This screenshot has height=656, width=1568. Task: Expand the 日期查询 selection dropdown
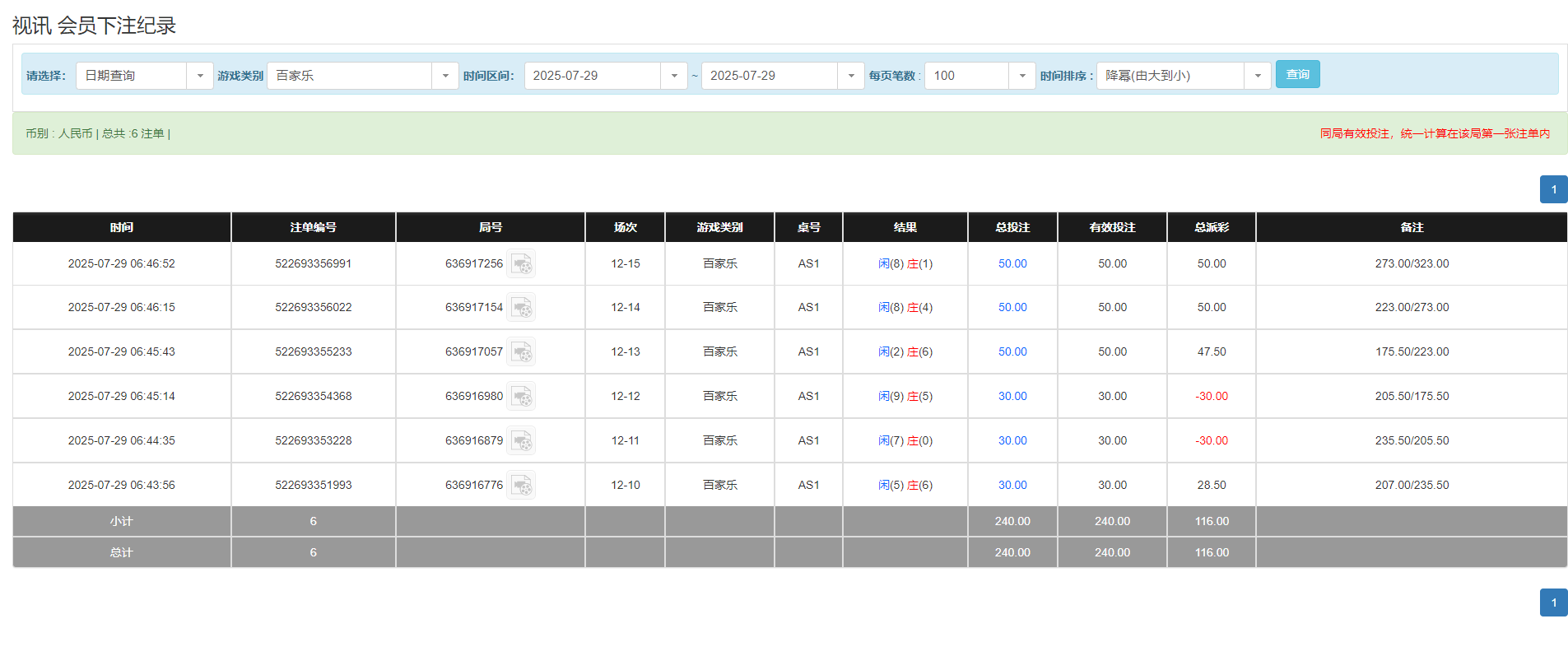(x=199, y=76)
